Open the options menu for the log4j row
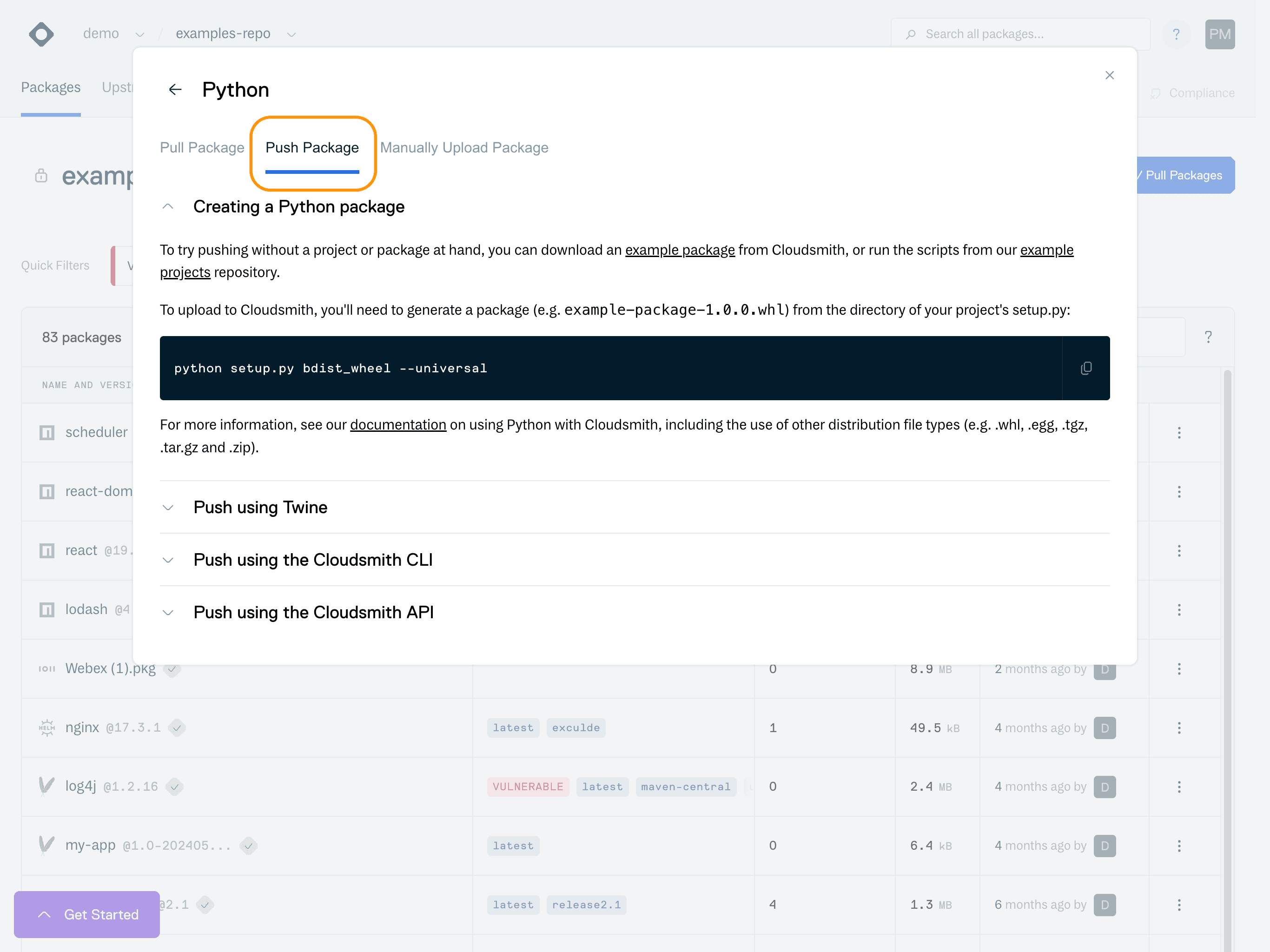Screen dimensions: 1270x952 [1179, 787]
